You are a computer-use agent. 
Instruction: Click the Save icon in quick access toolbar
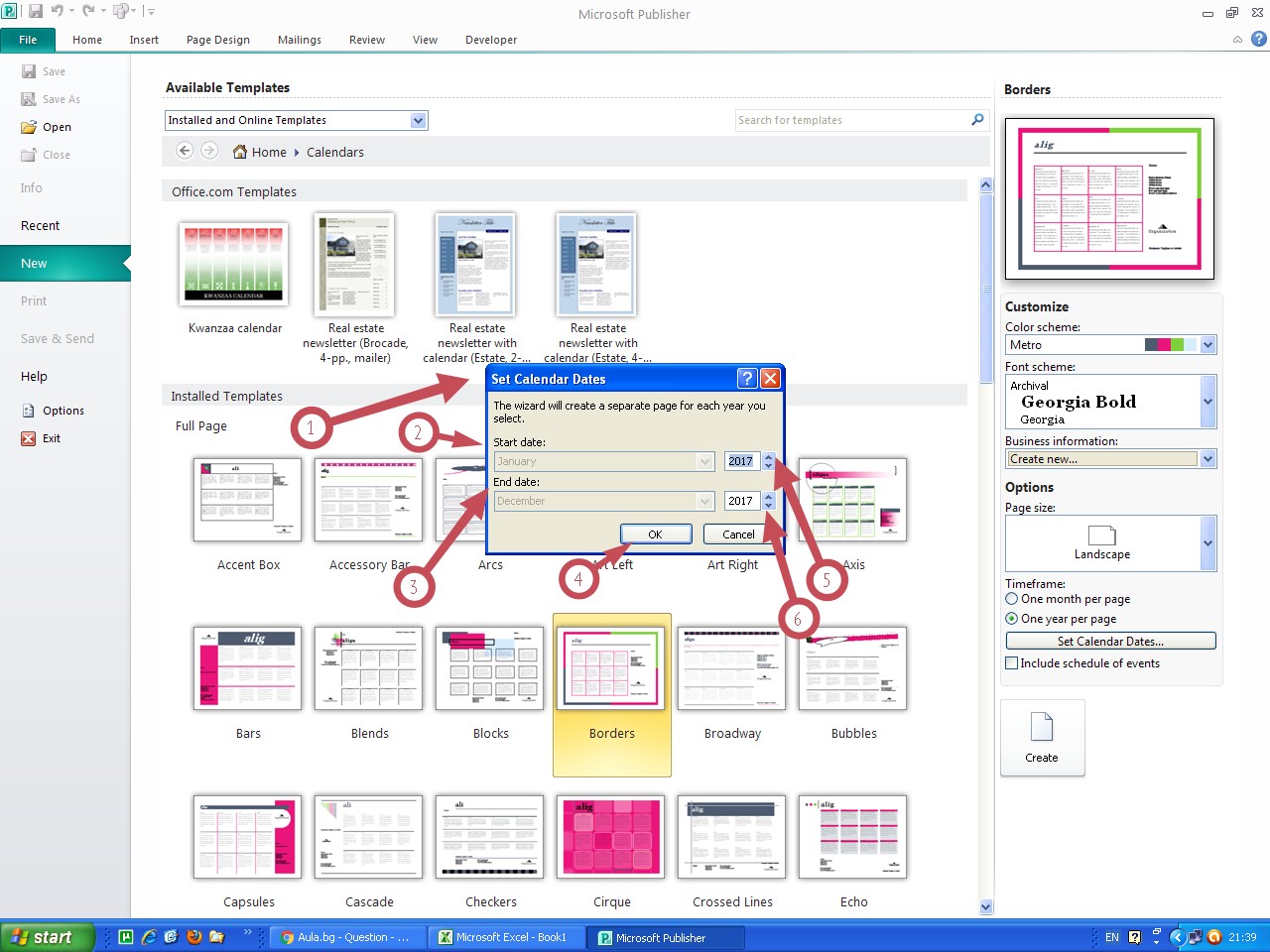[x=36, y=11]
